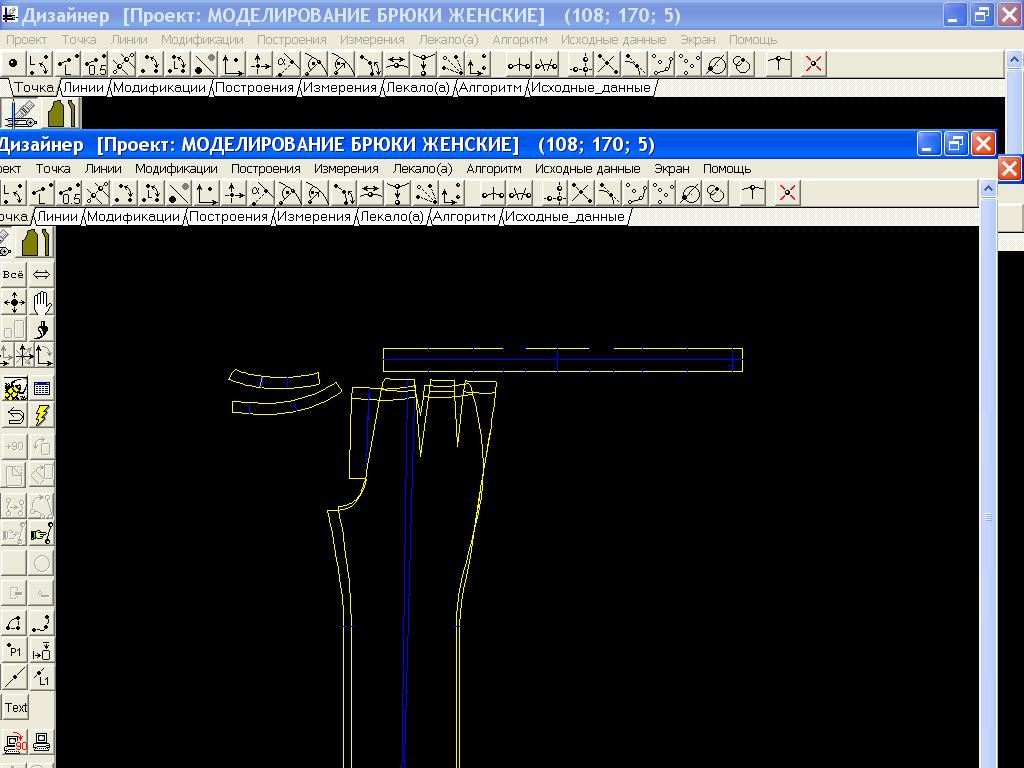Screen dimensions: 1024x768
Task: Open Проект menu in the back window
Action: [x=26, y=39]
